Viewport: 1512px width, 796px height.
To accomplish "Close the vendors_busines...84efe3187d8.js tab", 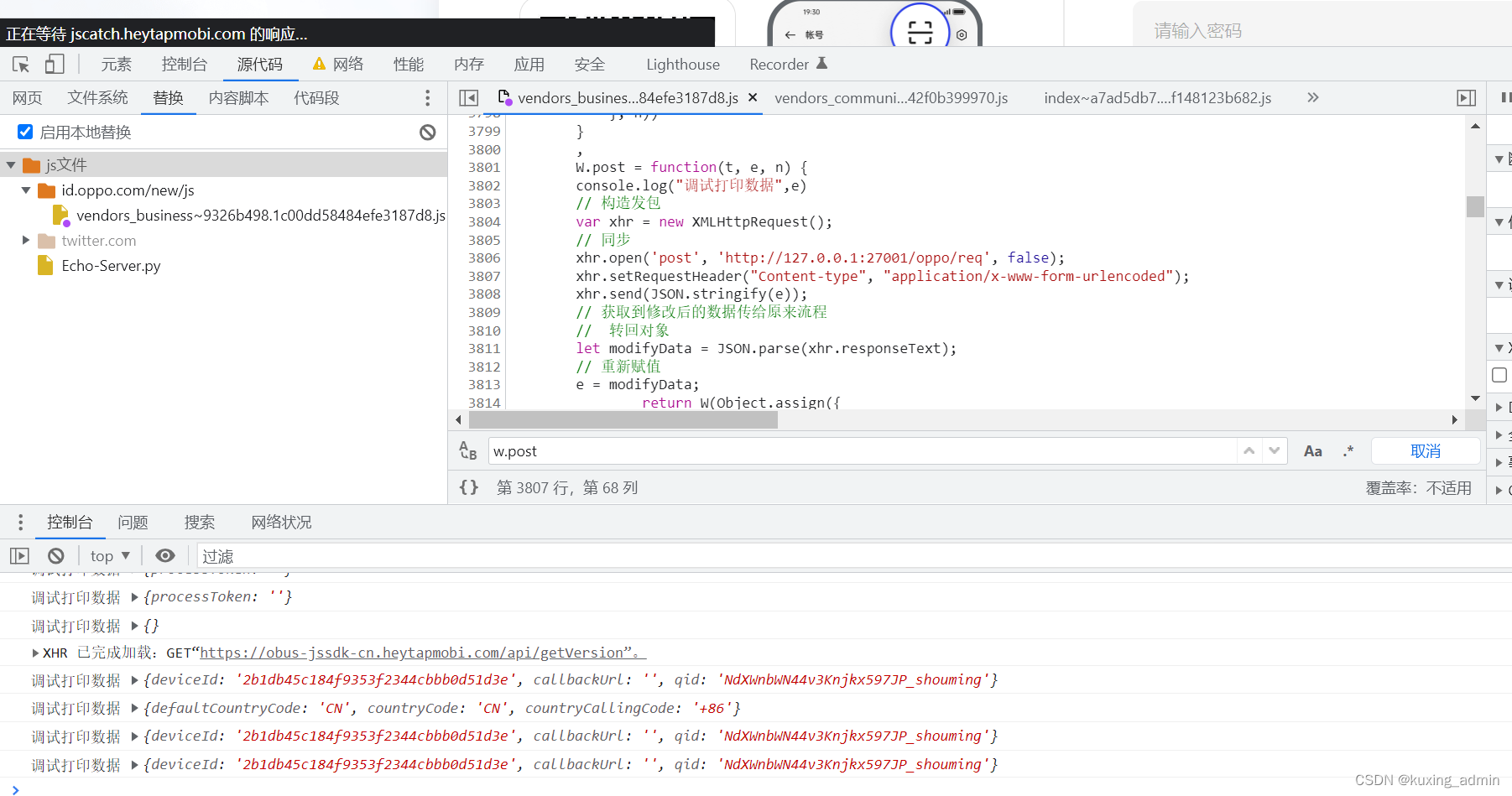I will 753,97.
